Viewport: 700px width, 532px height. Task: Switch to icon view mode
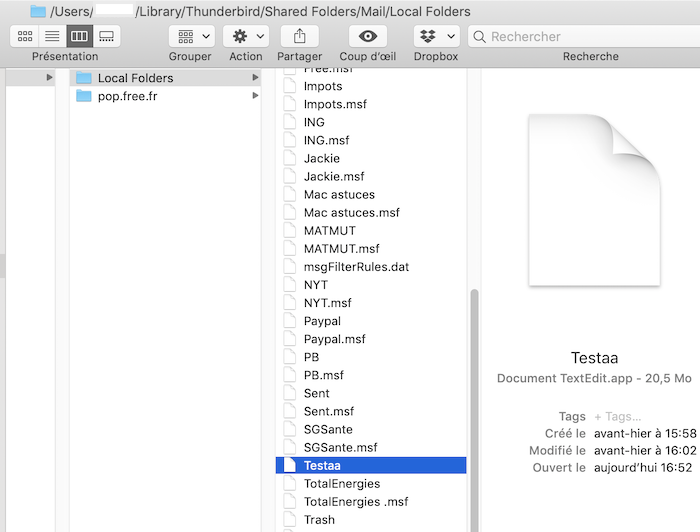25,36
